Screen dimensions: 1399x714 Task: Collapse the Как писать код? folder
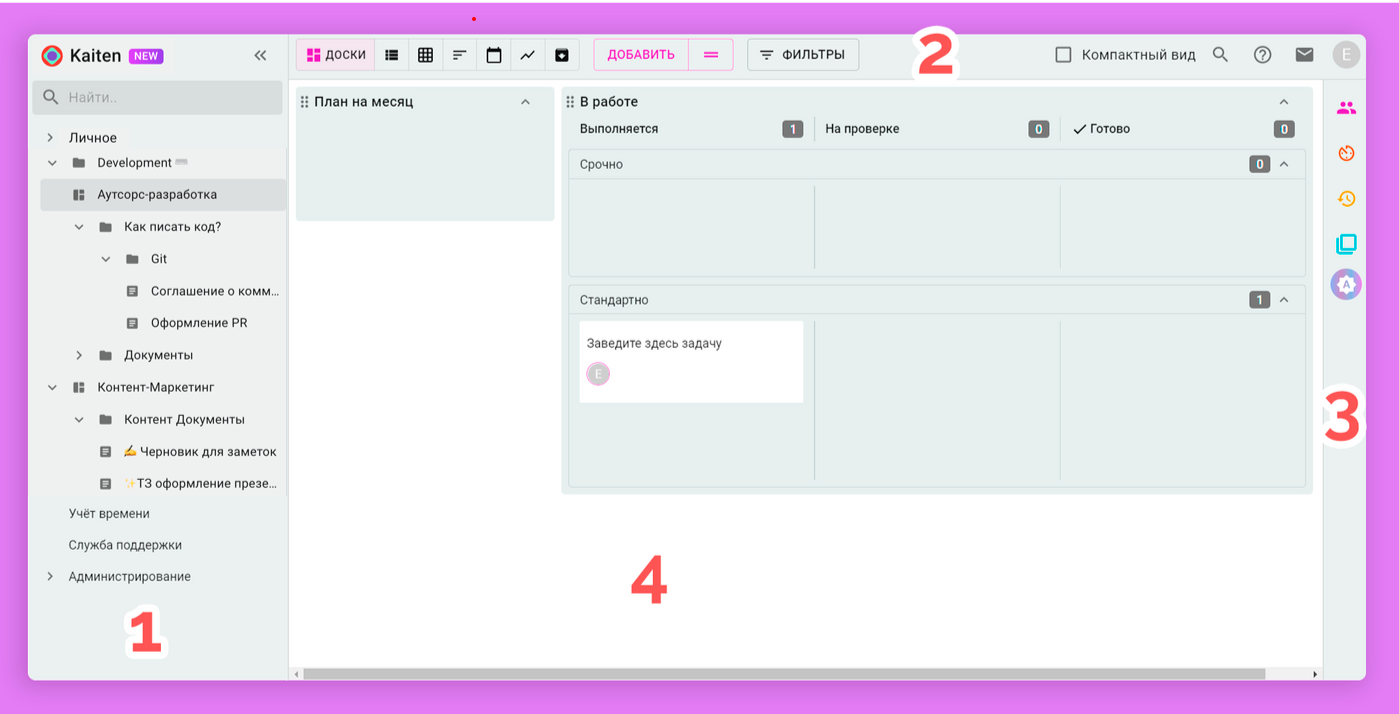point(79,227)
